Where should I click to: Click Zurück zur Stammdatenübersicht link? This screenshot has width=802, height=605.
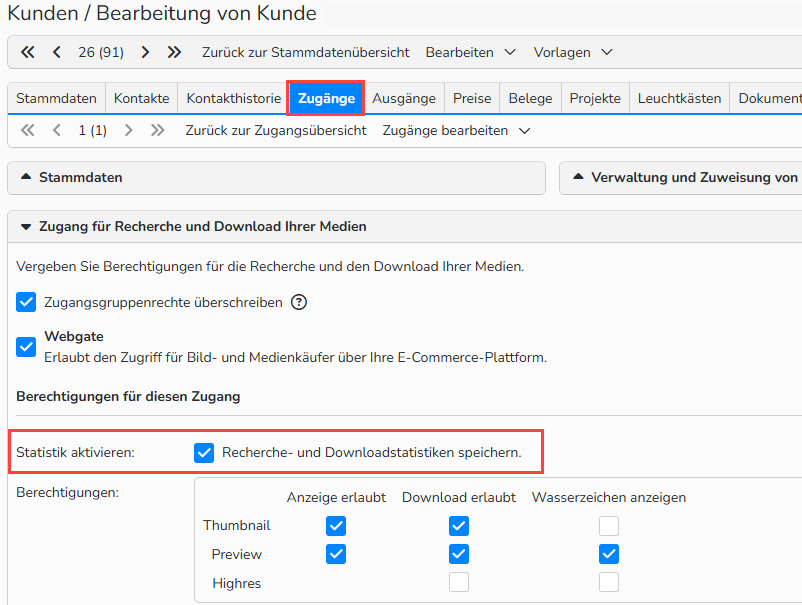pos(306,52)
